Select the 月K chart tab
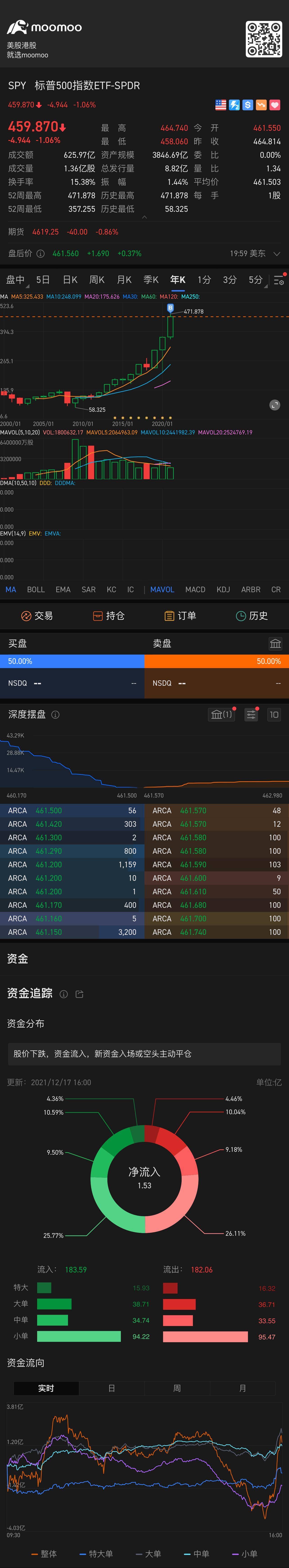Image resolution: width=289 pixels, height=1568 pixels. click(124, 280)
